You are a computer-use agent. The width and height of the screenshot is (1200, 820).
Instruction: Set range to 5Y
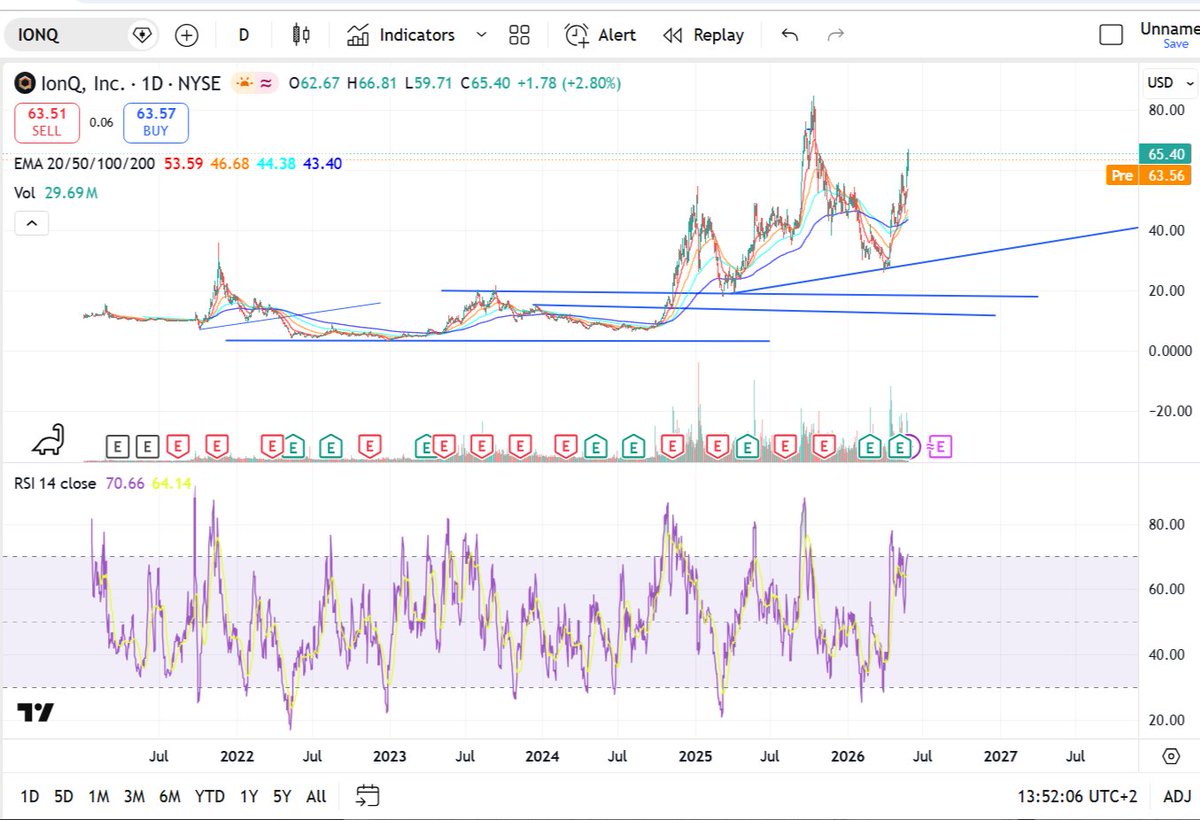(x=283, y=797)
